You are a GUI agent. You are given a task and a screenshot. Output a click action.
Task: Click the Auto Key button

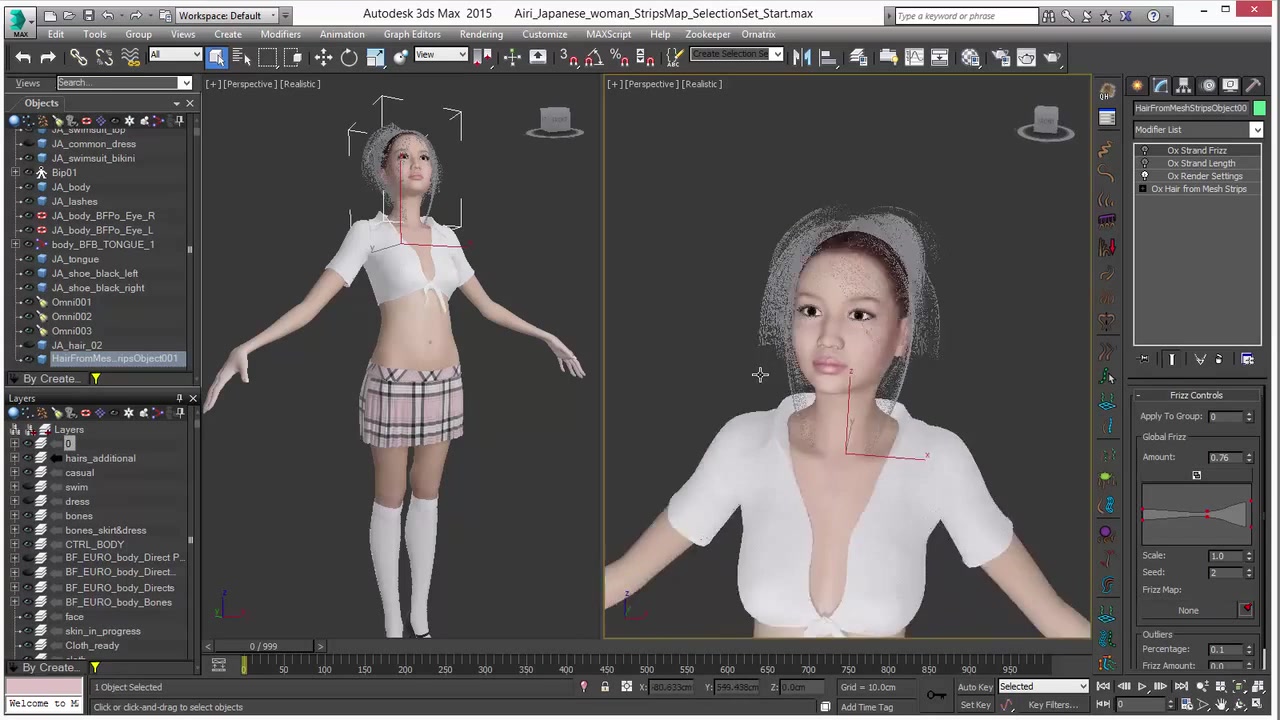pyautogui.click(x=975, y=687)
